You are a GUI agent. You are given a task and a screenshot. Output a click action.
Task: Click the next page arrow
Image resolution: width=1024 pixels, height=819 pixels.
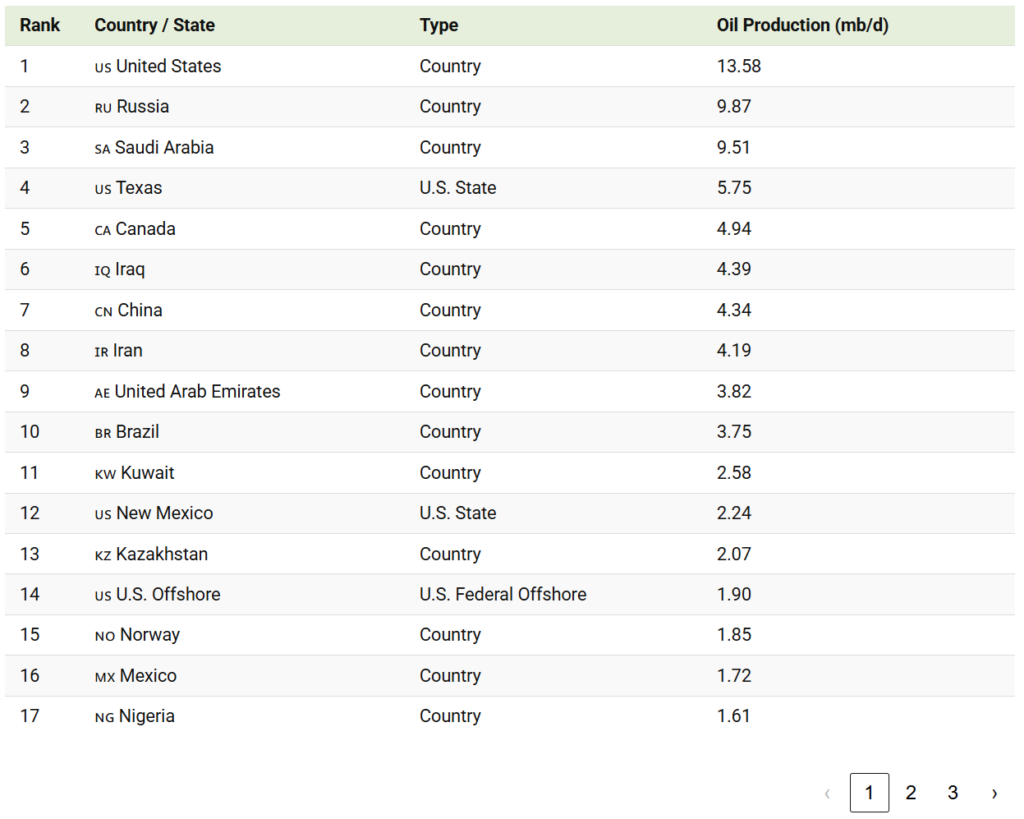point(994,793)
